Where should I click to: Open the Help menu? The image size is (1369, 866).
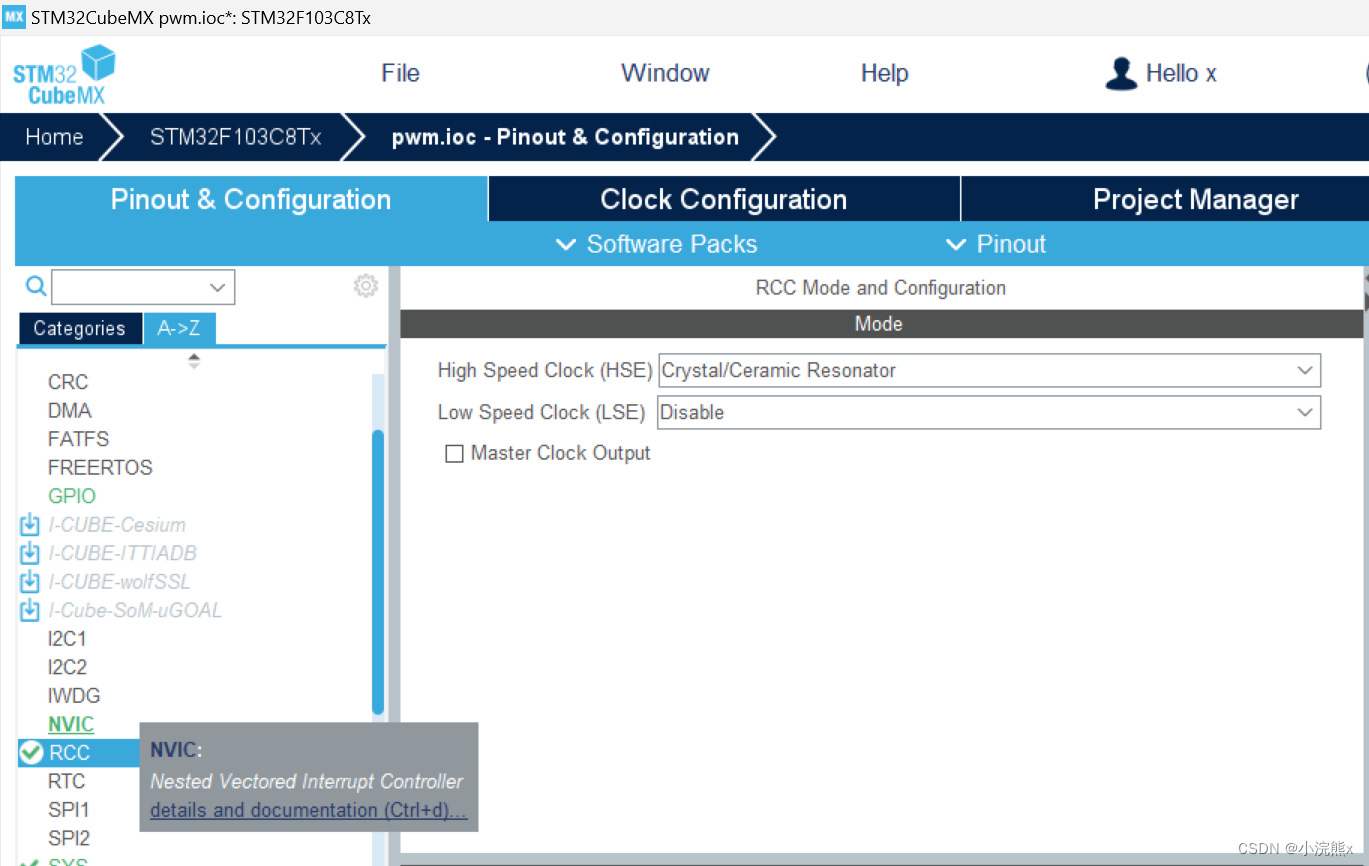(884, 73)
